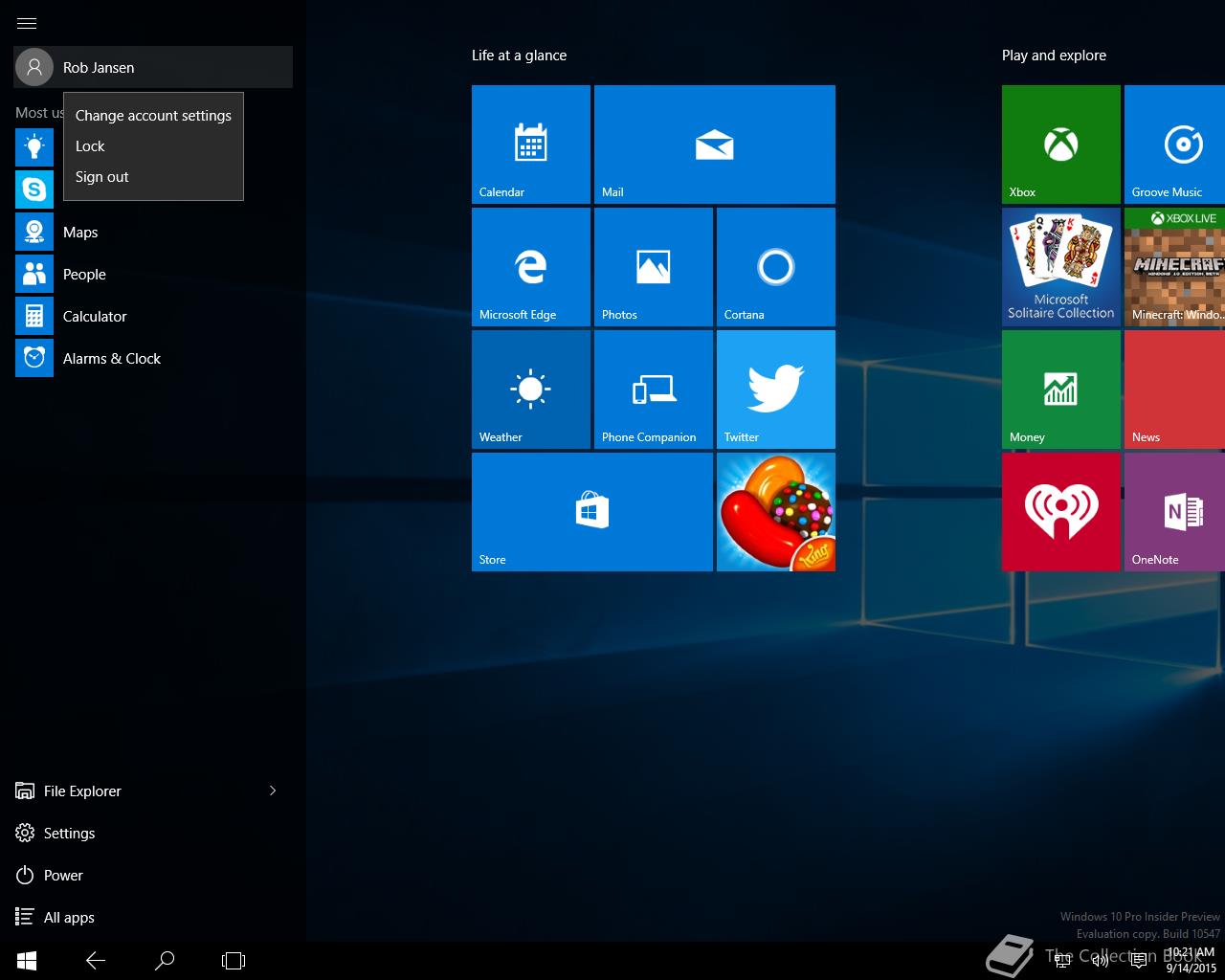Show All apps list
The width and height of the screenshot is (1225, 980).
click(153, 917)
